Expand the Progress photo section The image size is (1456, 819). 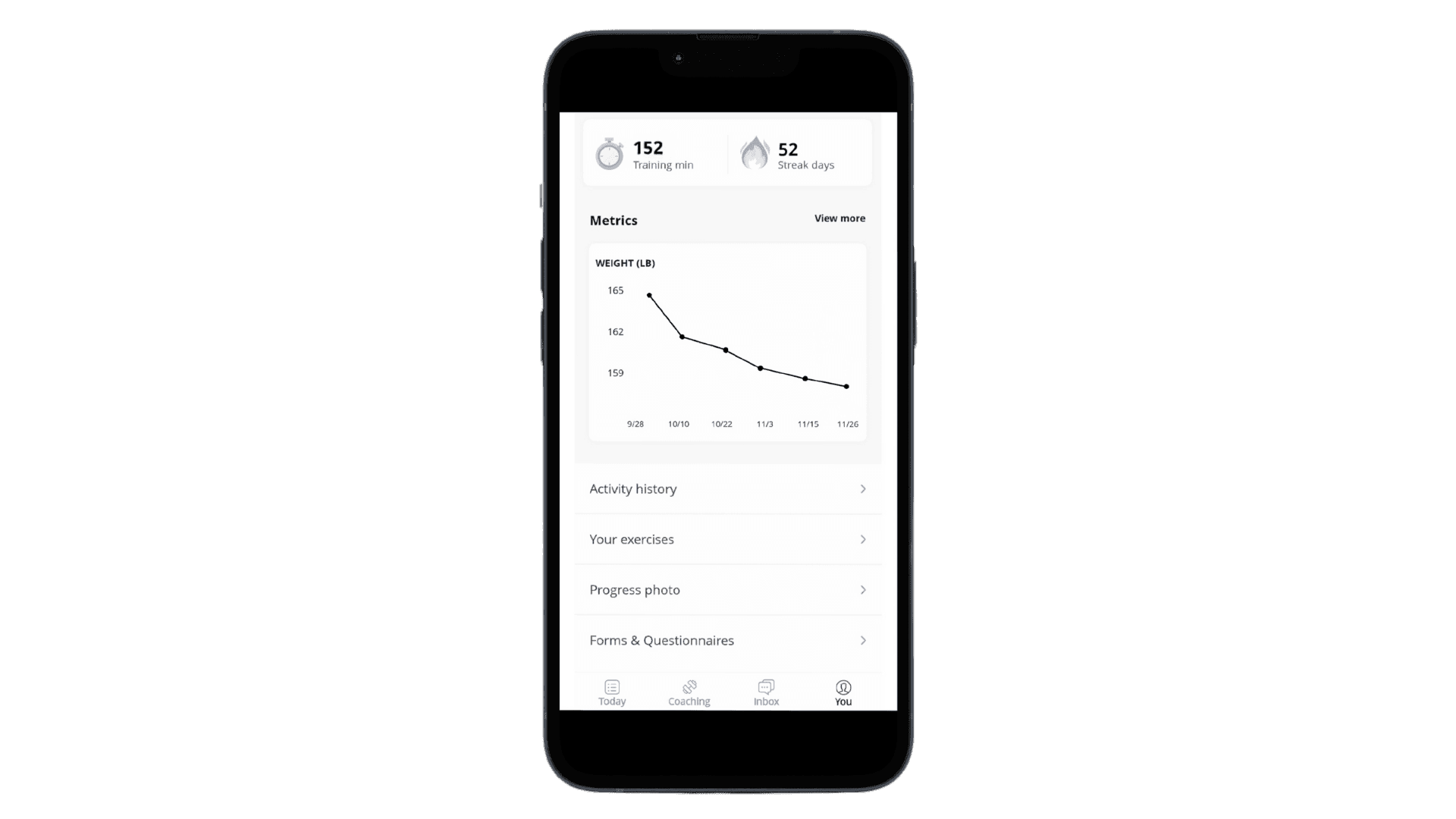pyautogui.click(x=728, y=589)
